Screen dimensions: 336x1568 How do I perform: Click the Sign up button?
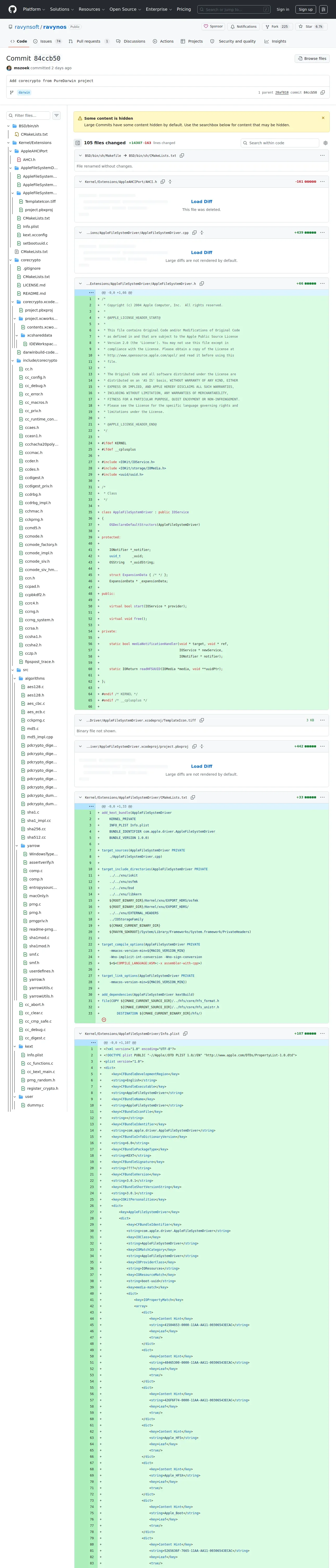pos(305,9)
